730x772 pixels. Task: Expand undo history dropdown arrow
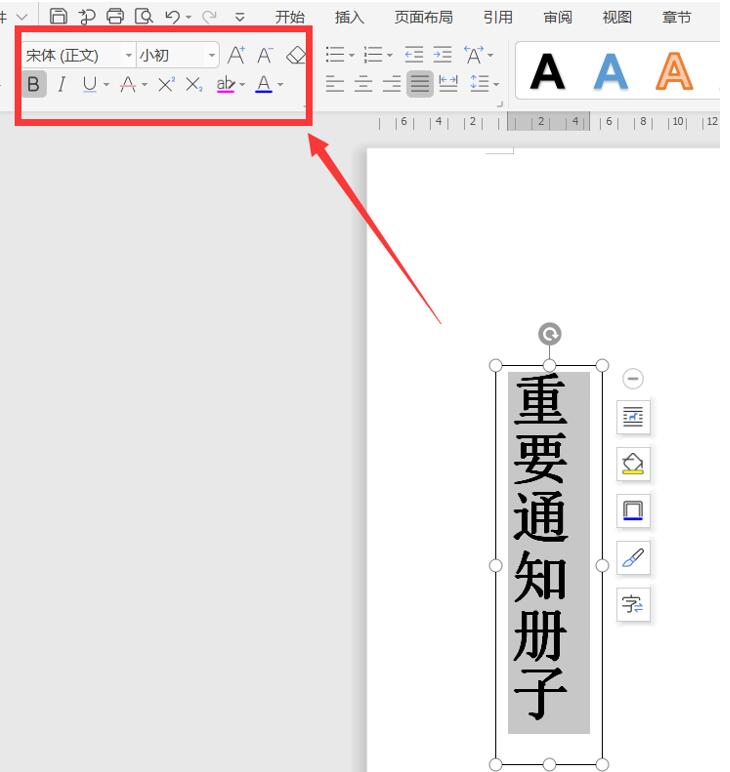[x=189, y=18]
